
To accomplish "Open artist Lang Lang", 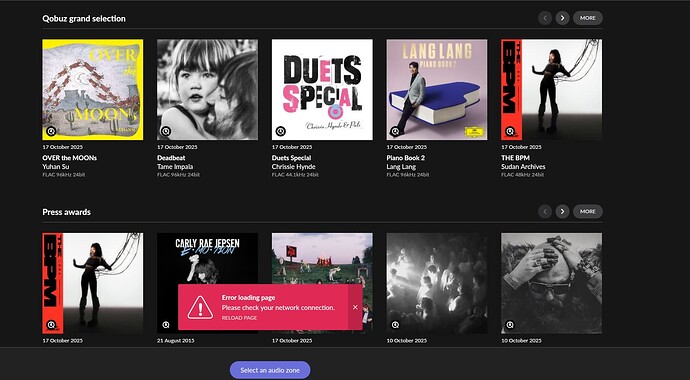I will (401, 167).
